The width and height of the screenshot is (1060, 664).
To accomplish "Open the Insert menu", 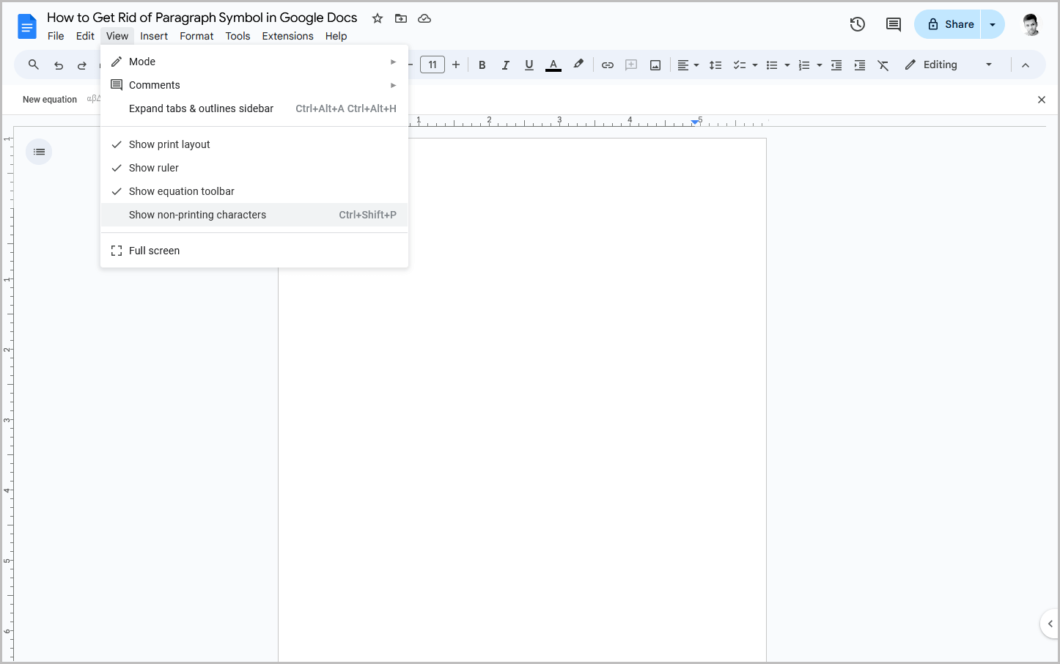I will [153, 36].
